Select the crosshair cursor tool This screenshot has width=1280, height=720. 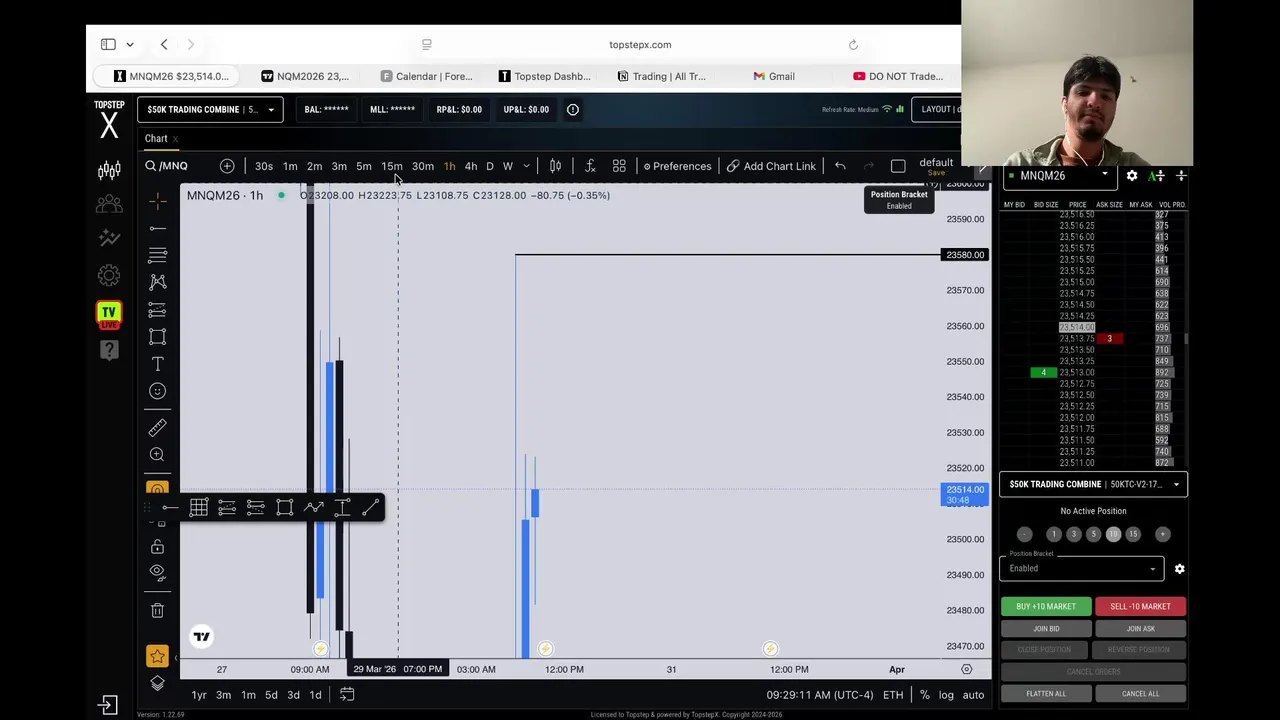157,201
